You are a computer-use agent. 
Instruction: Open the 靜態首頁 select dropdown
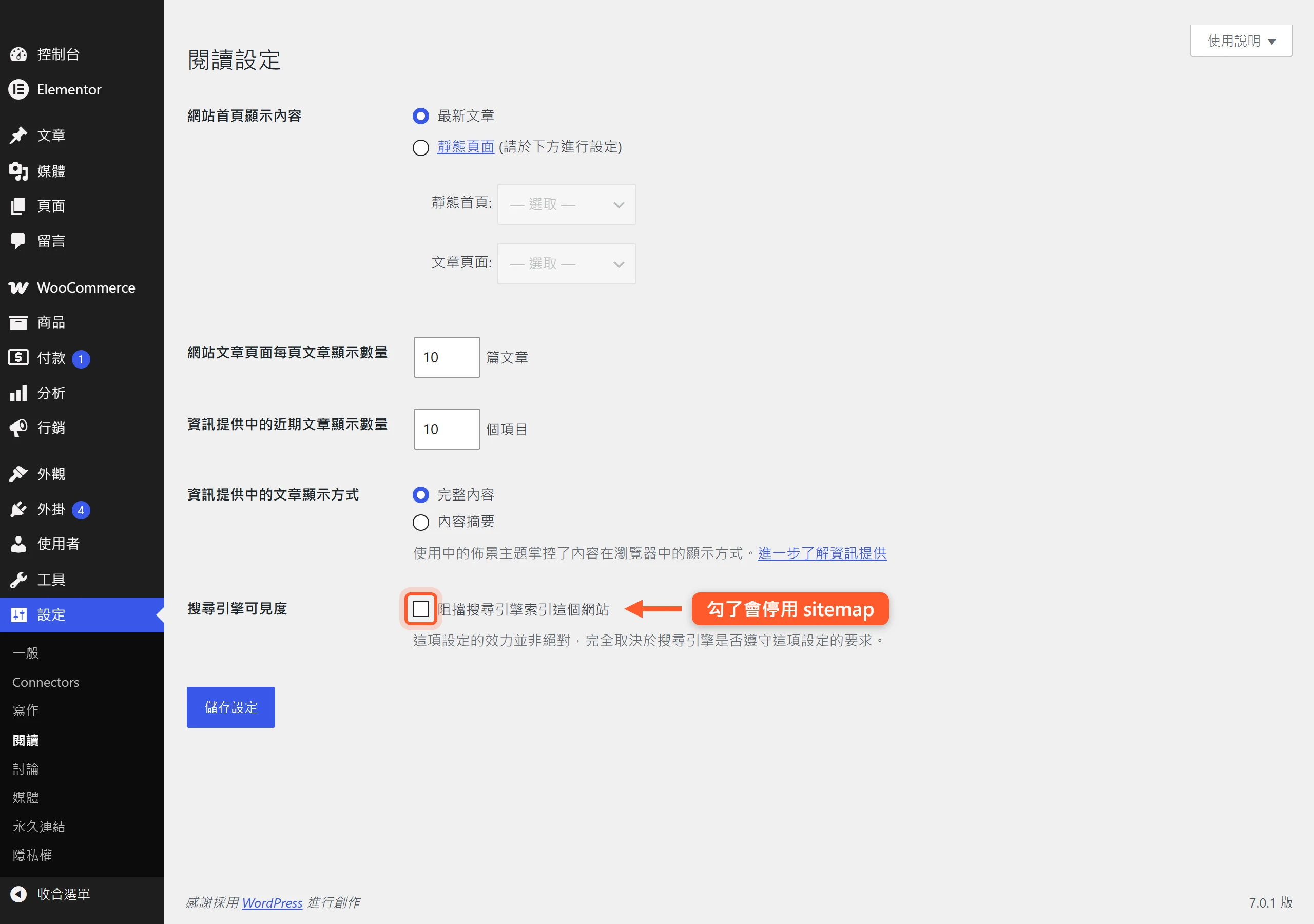pos(566,204)
